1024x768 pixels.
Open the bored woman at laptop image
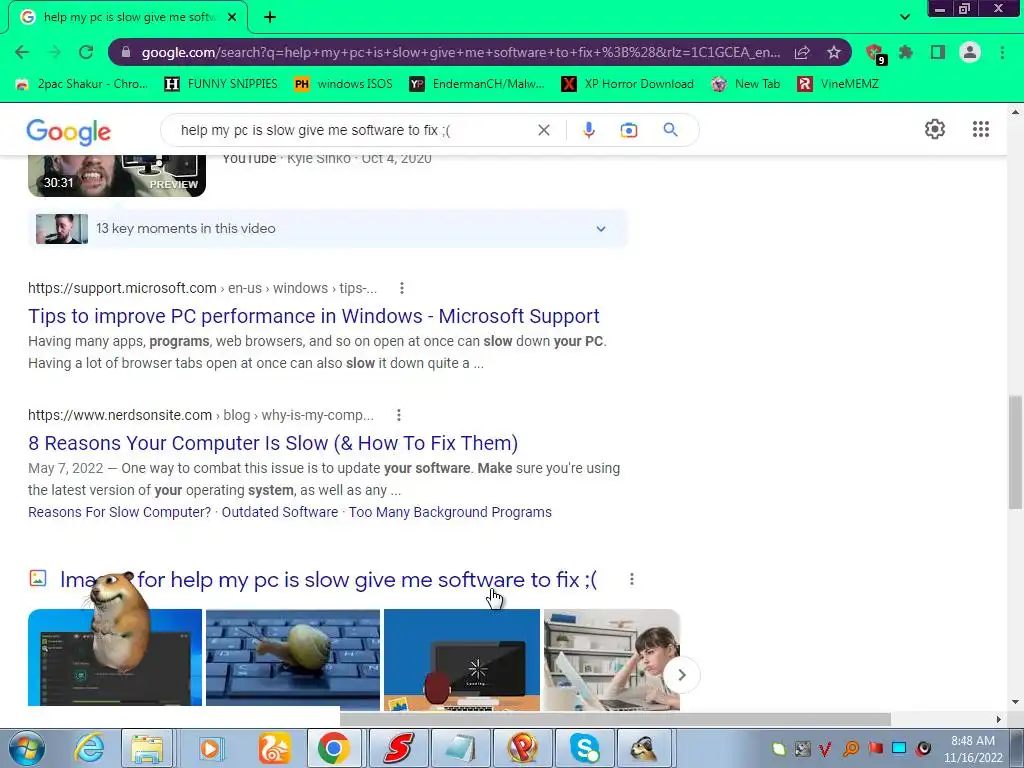(x=611, y=660)
